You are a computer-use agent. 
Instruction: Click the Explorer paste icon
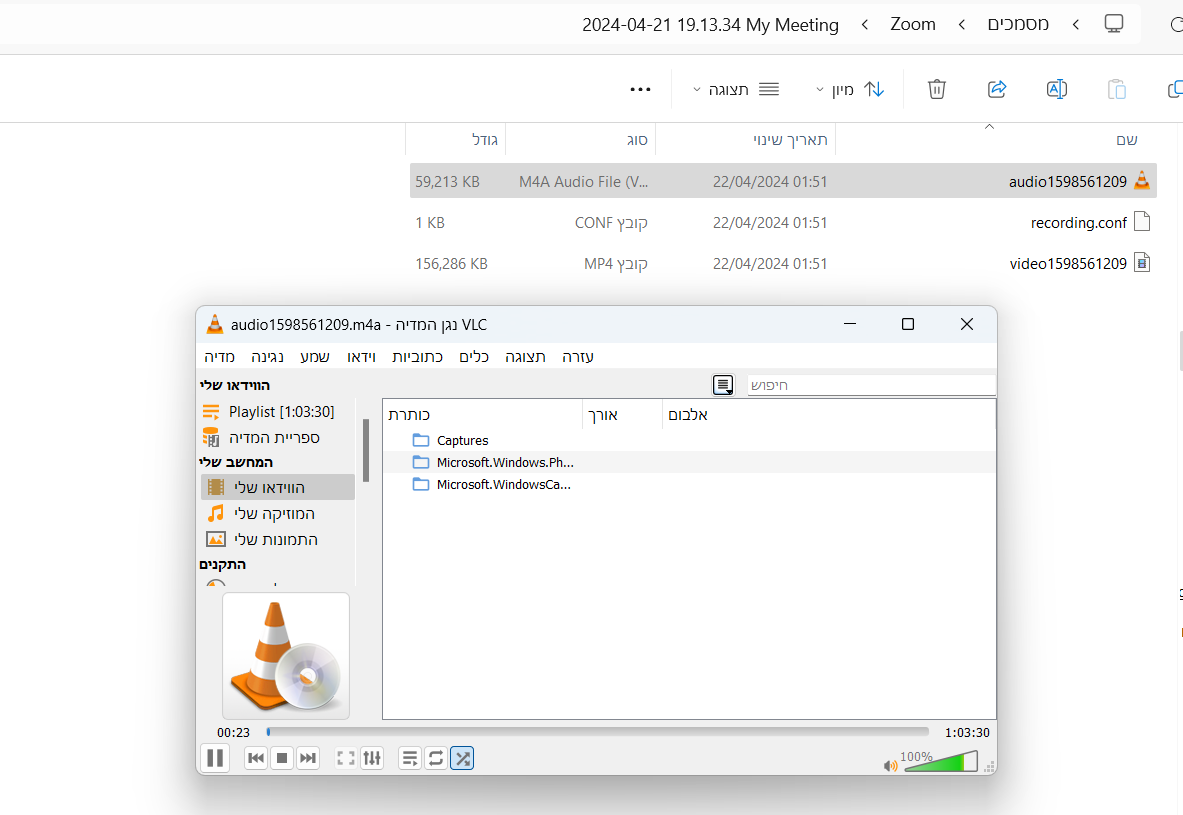(x=1117, y=89)
